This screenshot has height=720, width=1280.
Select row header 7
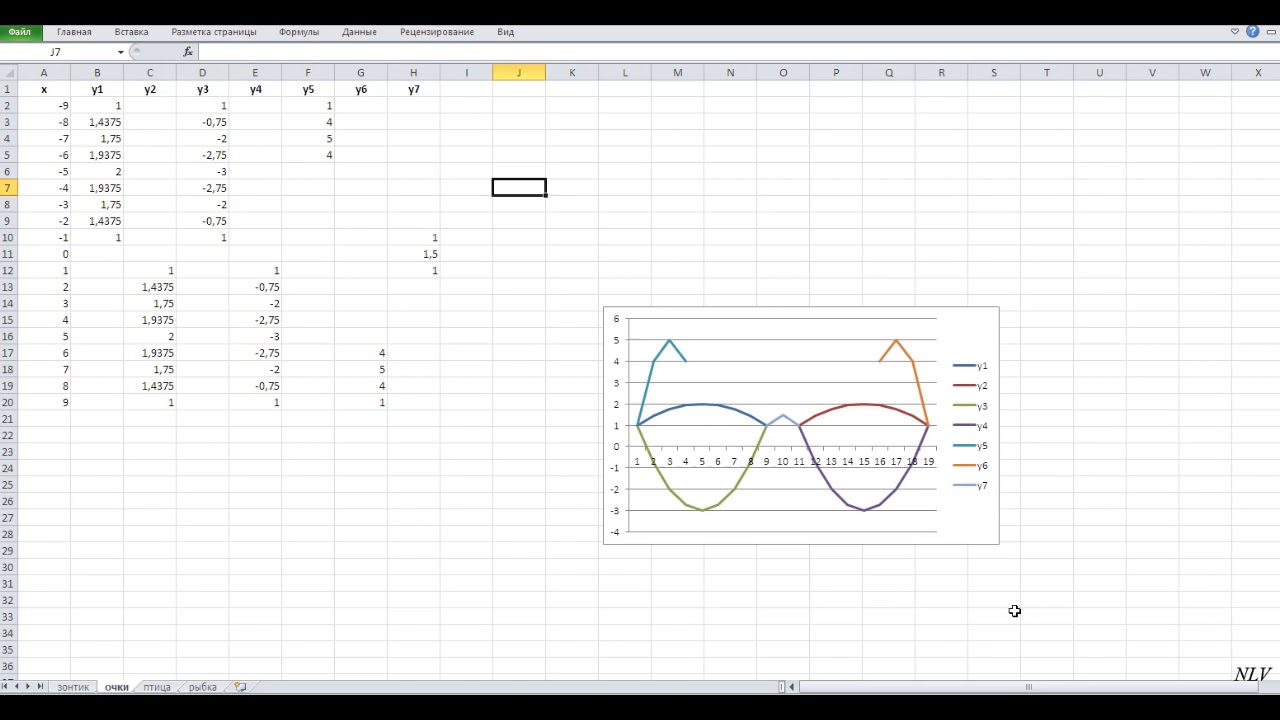pos(8,188)
